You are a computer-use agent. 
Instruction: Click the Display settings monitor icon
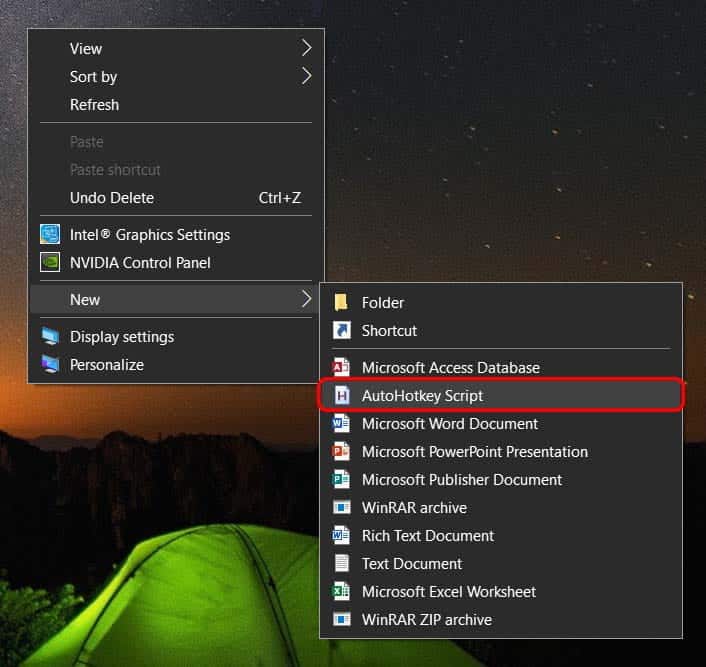(50, 336)
